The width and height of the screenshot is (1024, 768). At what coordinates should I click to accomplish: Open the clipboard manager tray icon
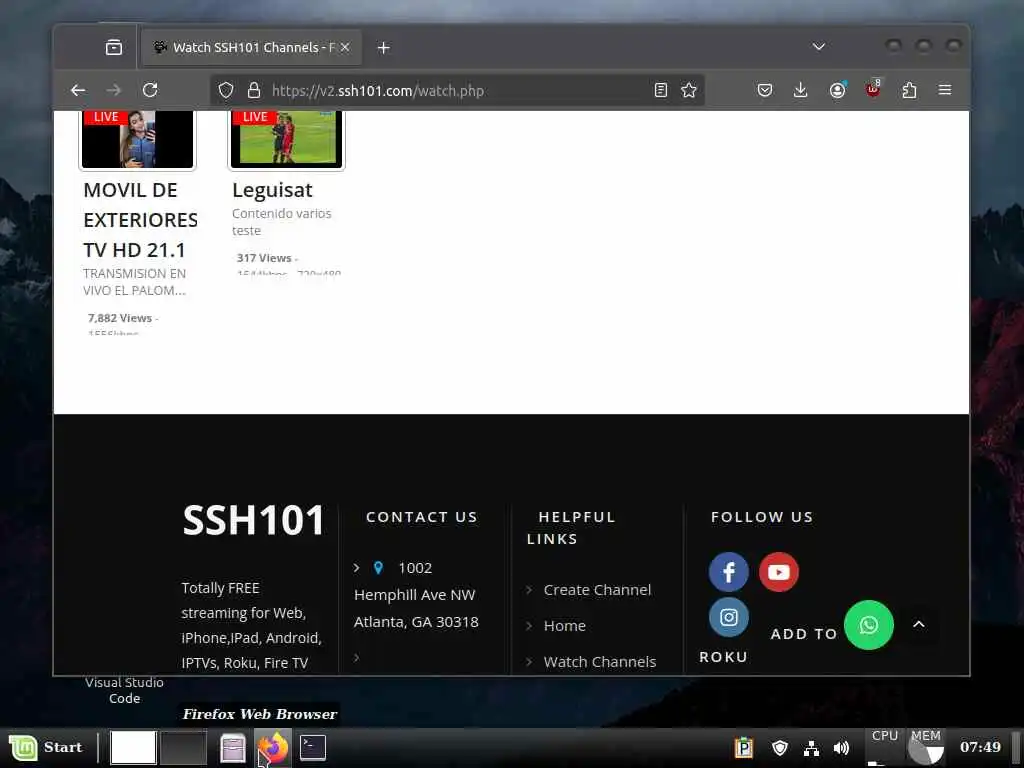743,747
